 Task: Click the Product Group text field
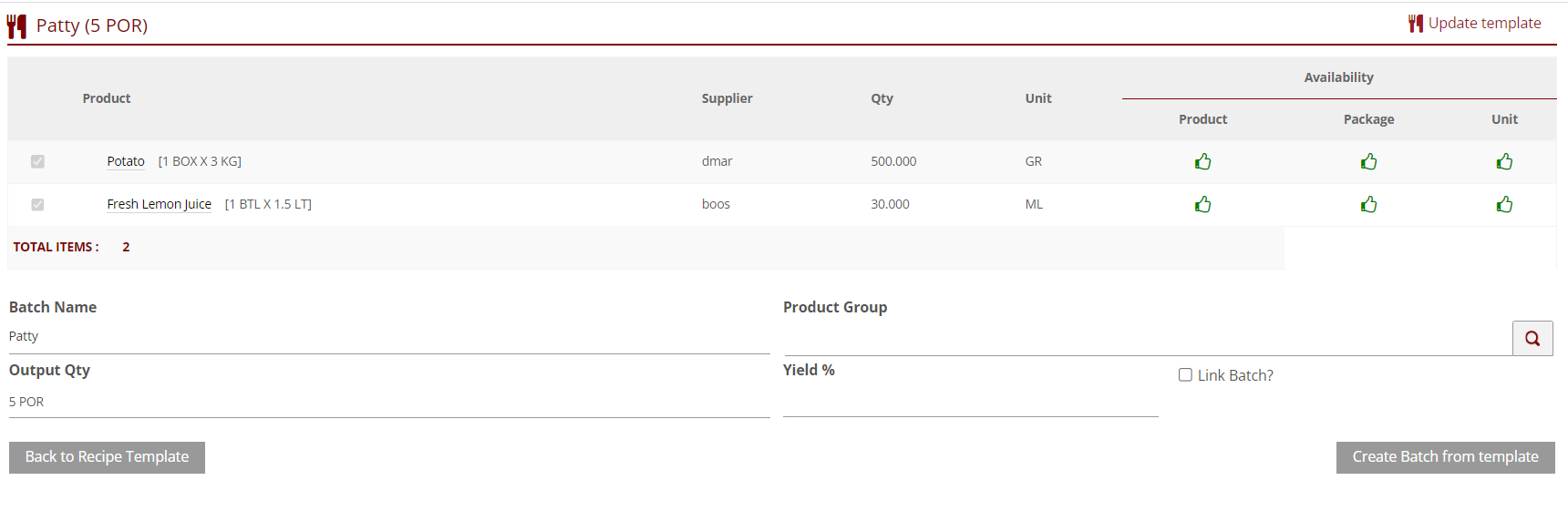click(x=1147, y=338)
